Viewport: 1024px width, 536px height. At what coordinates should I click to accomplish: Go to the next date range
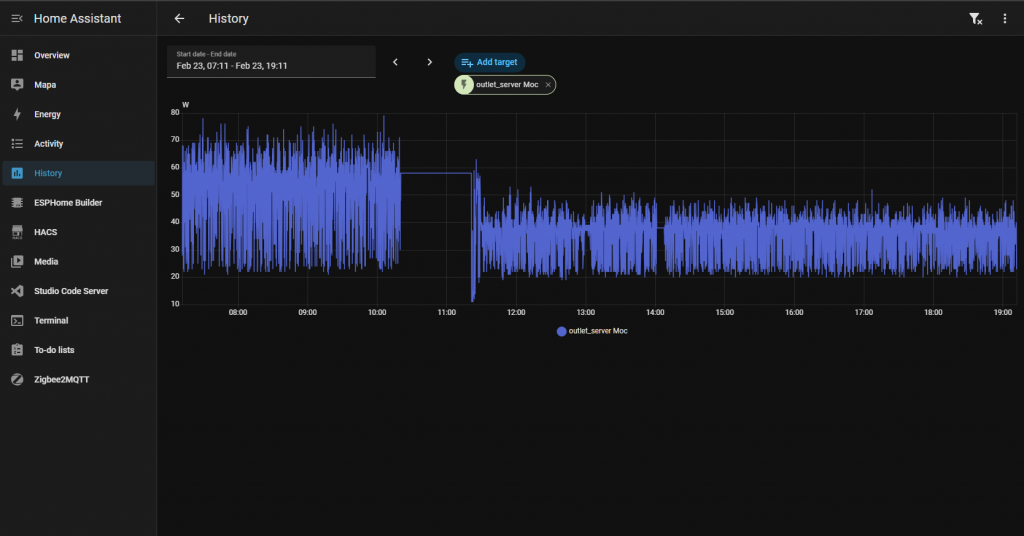click(430, 62)
